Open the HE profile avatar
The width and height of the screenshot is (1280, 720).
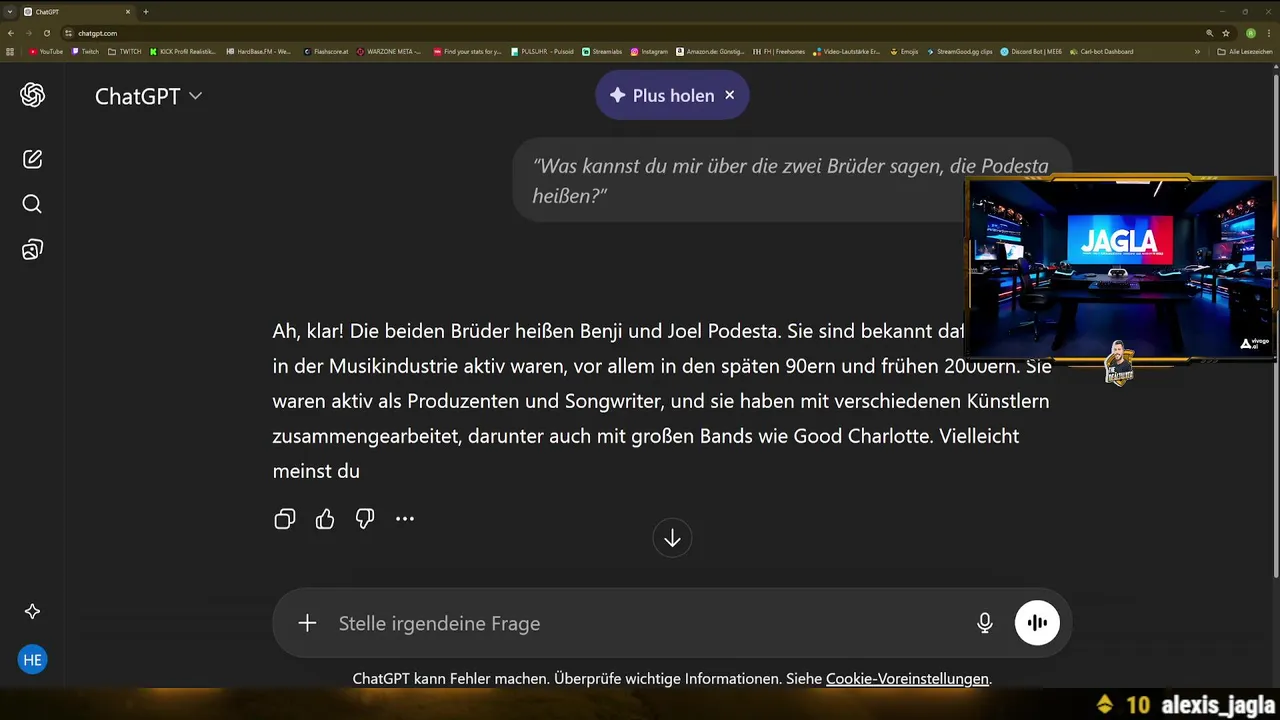coord(32,660)
